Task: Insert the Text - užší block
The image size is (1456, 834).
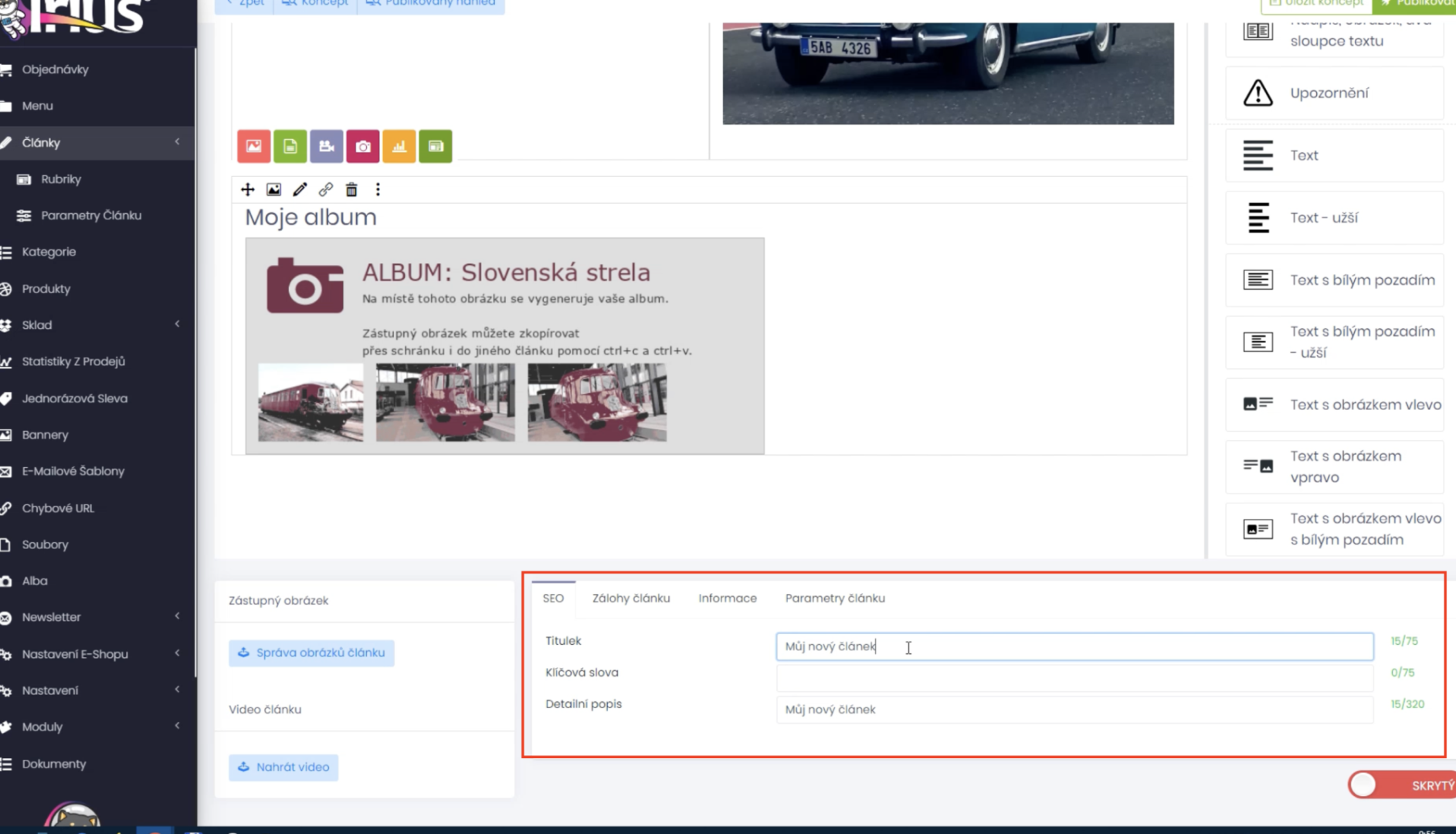Action: point(1334,218)
